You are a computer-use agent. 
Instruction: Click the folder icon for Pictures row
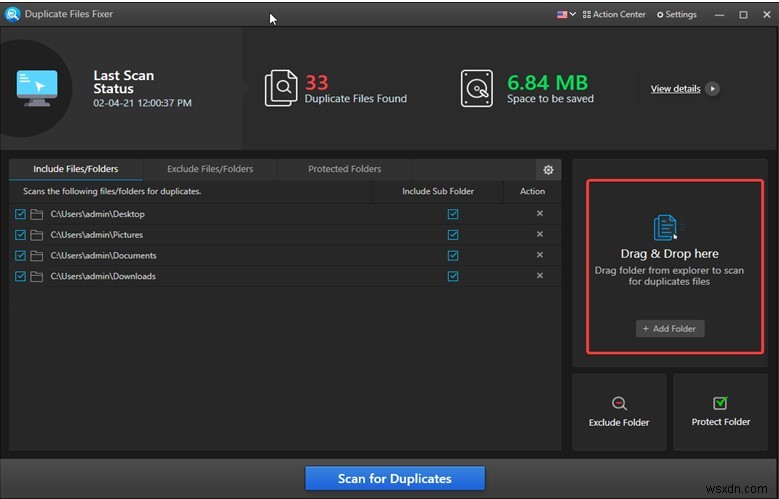(36, 235)
